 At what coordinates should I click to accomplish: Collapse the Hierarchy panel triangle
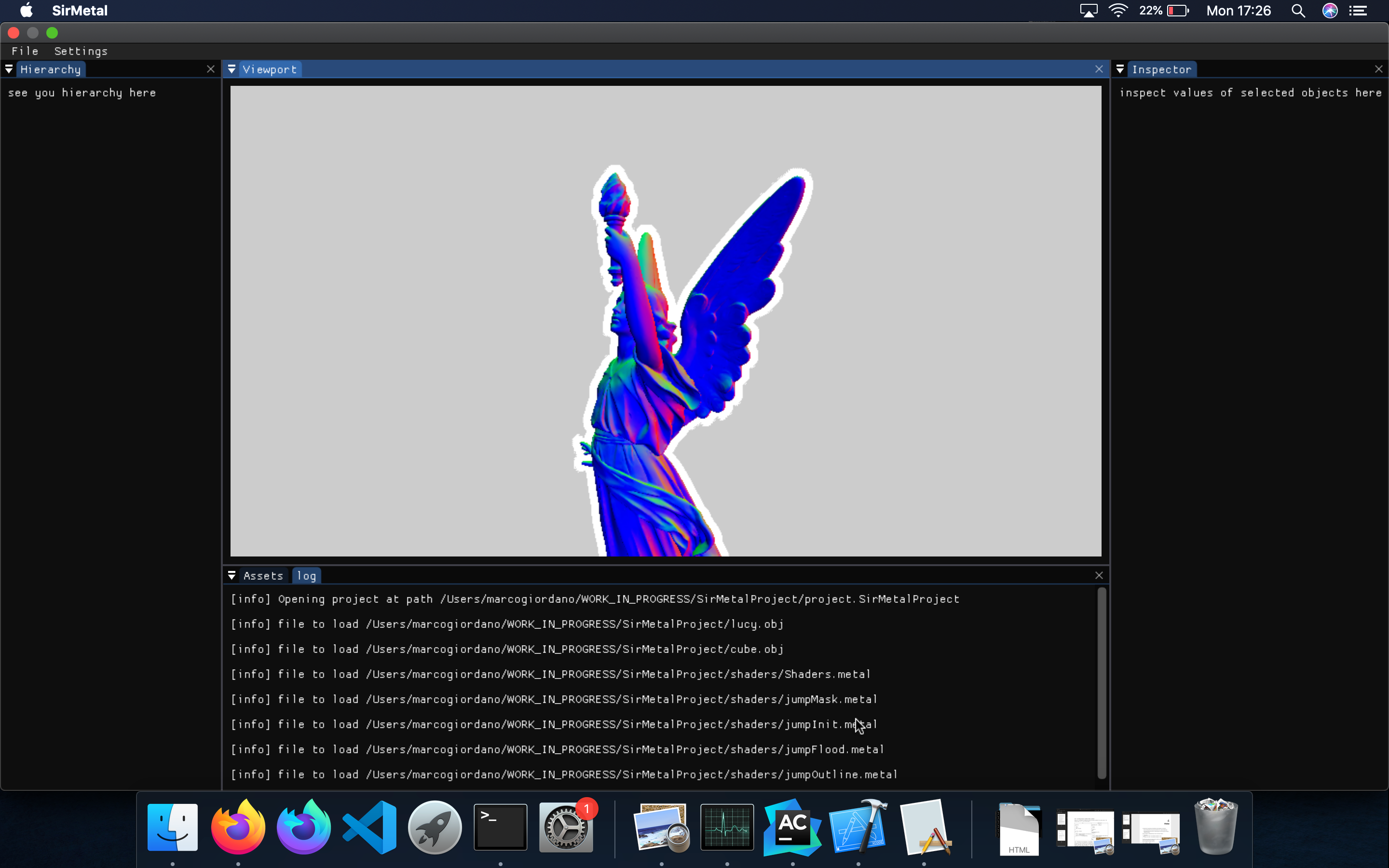(x=9, y=69)
